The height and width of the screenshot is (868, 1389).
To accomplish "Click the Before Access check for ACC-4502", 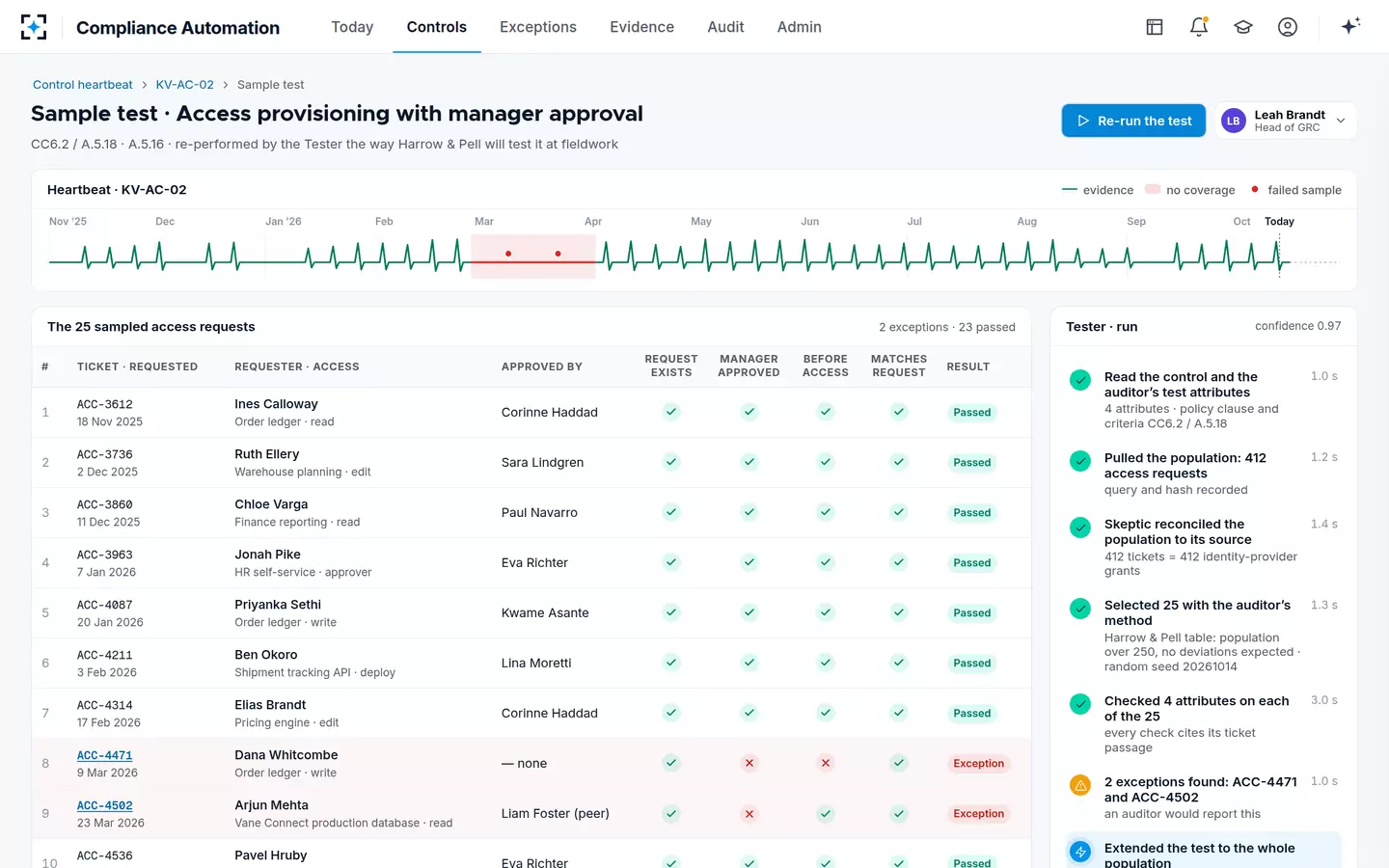I will (826, 813).
